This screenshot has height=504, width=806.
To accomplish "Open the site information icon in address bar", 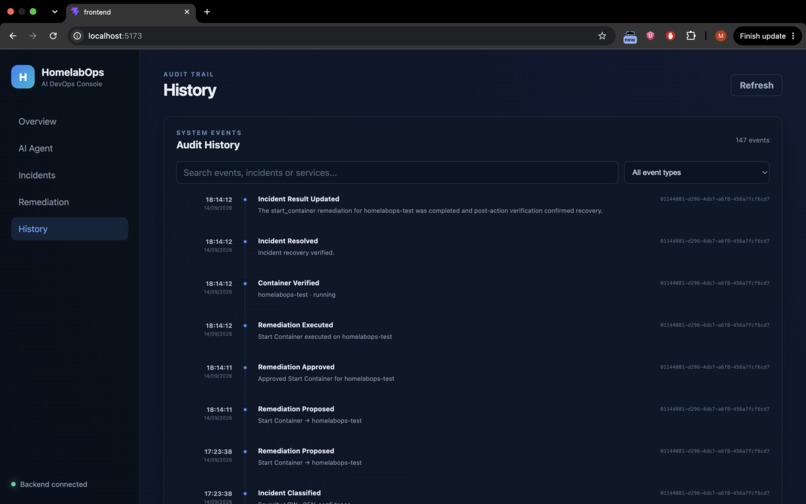I will [x=77, y=36].
